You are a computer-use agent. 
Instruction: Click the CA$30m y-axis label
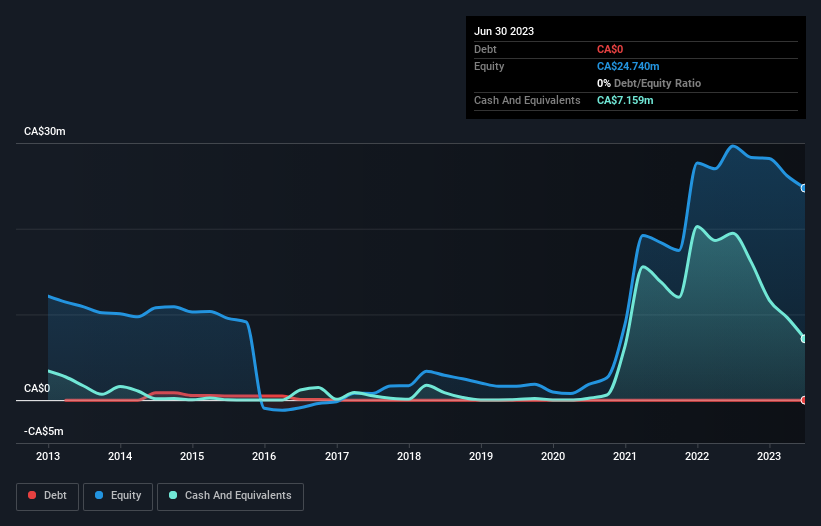pos(45,131)
